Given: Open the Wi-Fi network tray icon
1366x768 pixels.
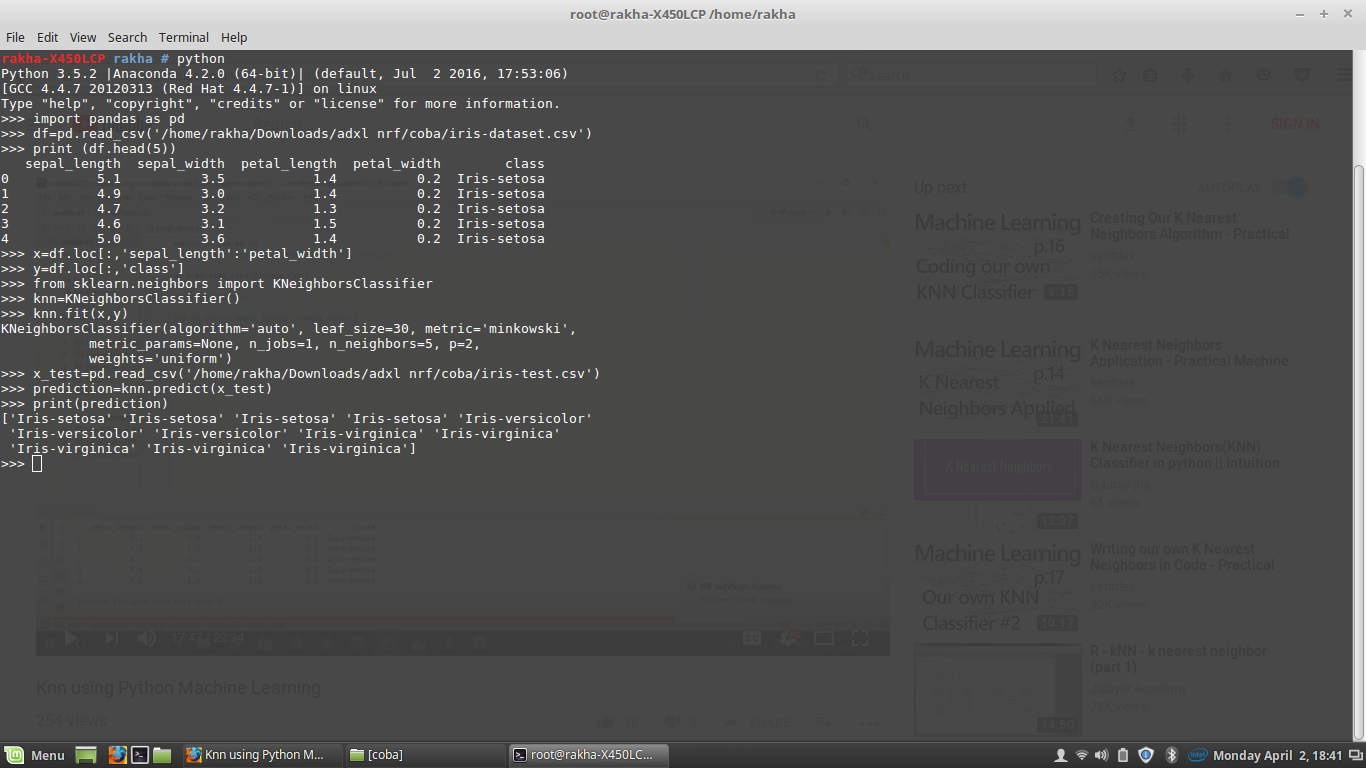Looking at the screenshot, I should coord(1081,755).
